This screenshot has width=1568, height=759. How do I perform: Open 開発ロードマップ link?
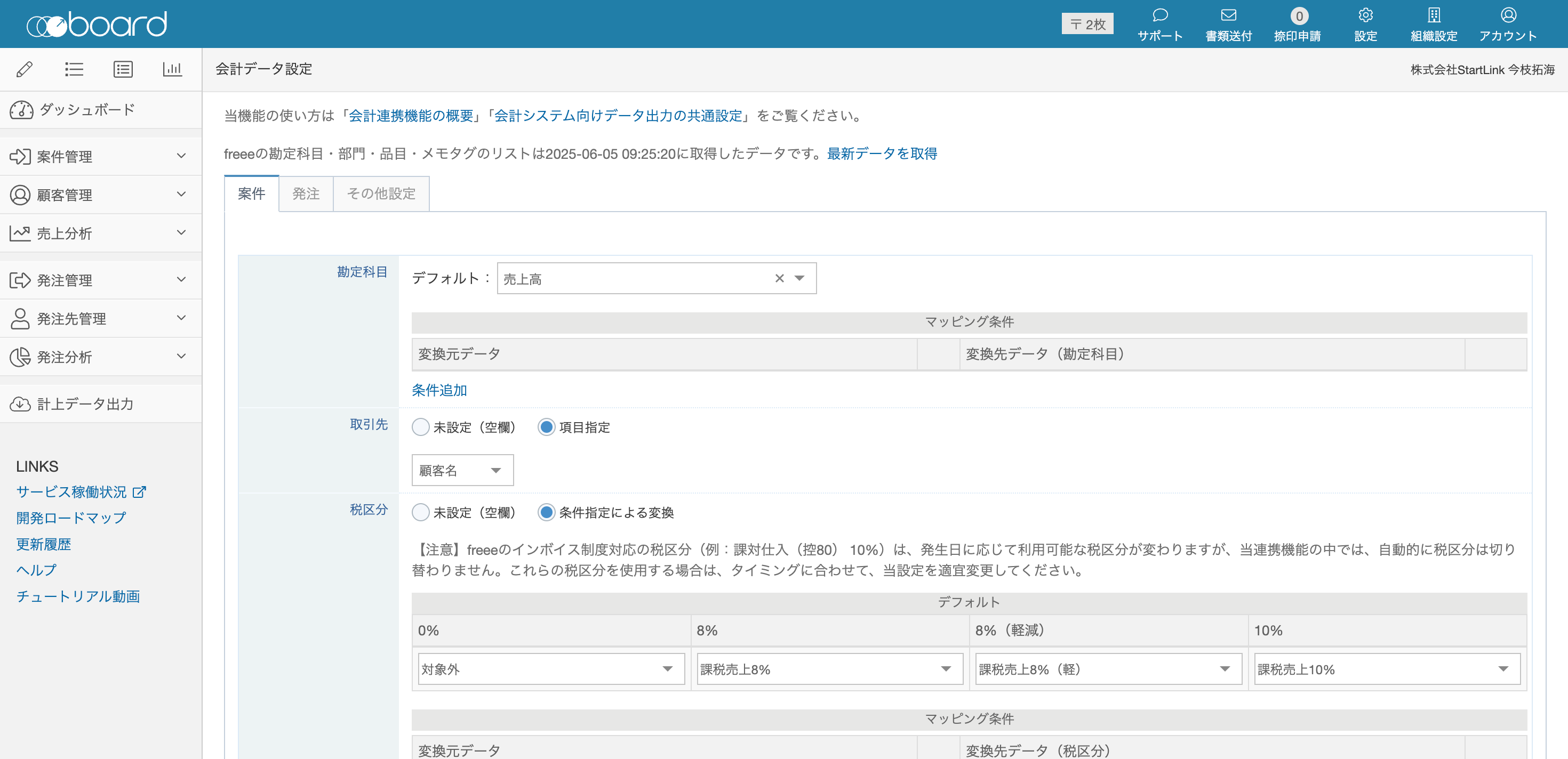pos(71,518)
